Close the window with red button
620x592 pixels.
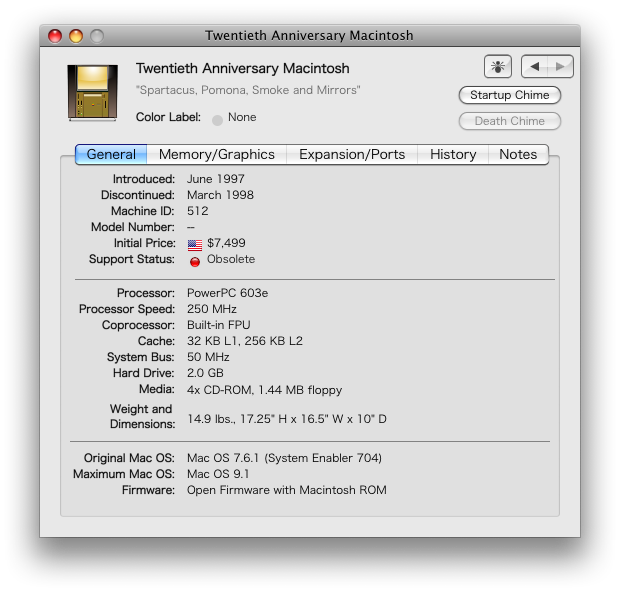[55, 36]
